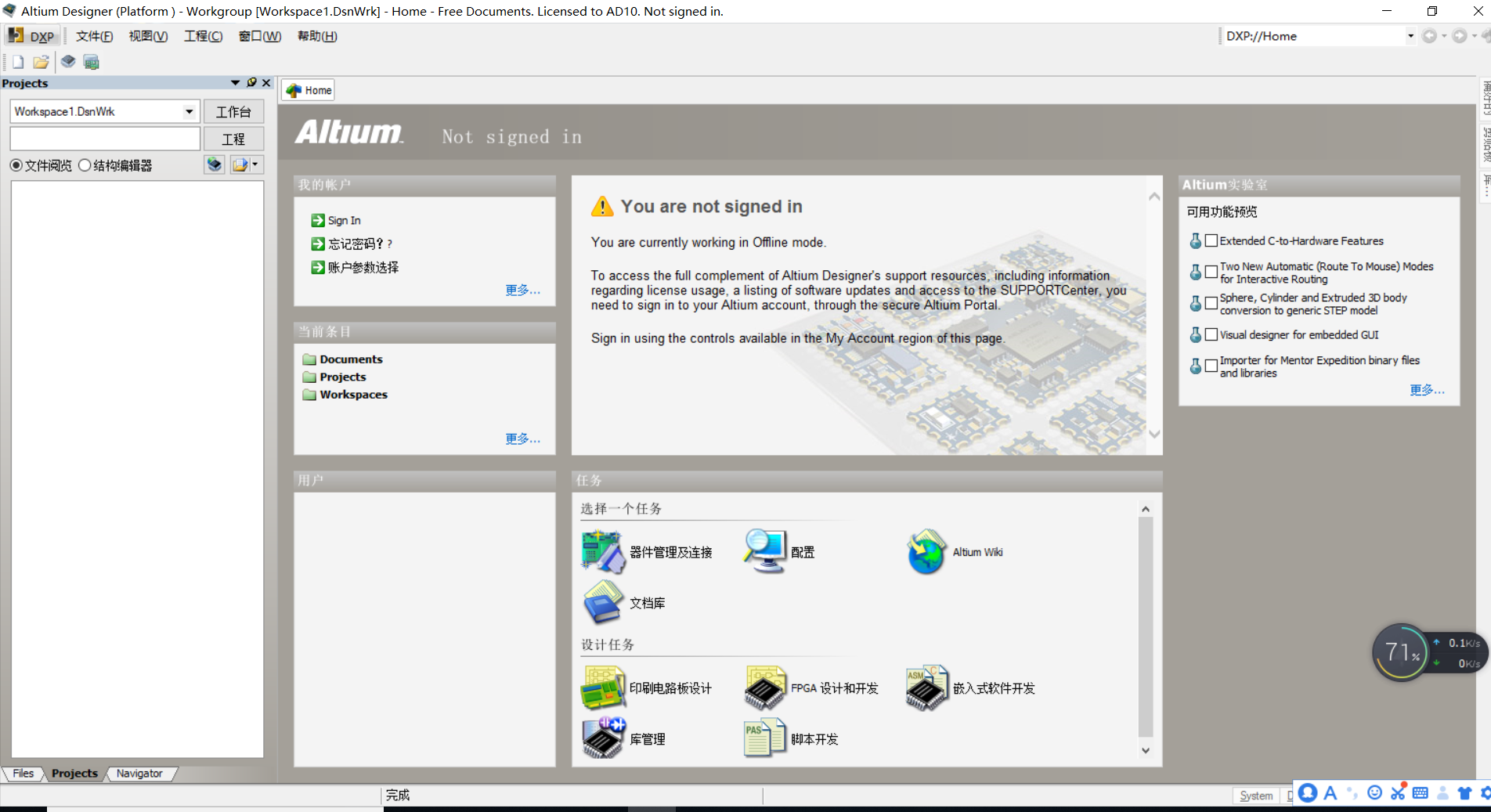1491x812 pixels.
Task: Switch to the Home document tab
Action: click(309, 90)
